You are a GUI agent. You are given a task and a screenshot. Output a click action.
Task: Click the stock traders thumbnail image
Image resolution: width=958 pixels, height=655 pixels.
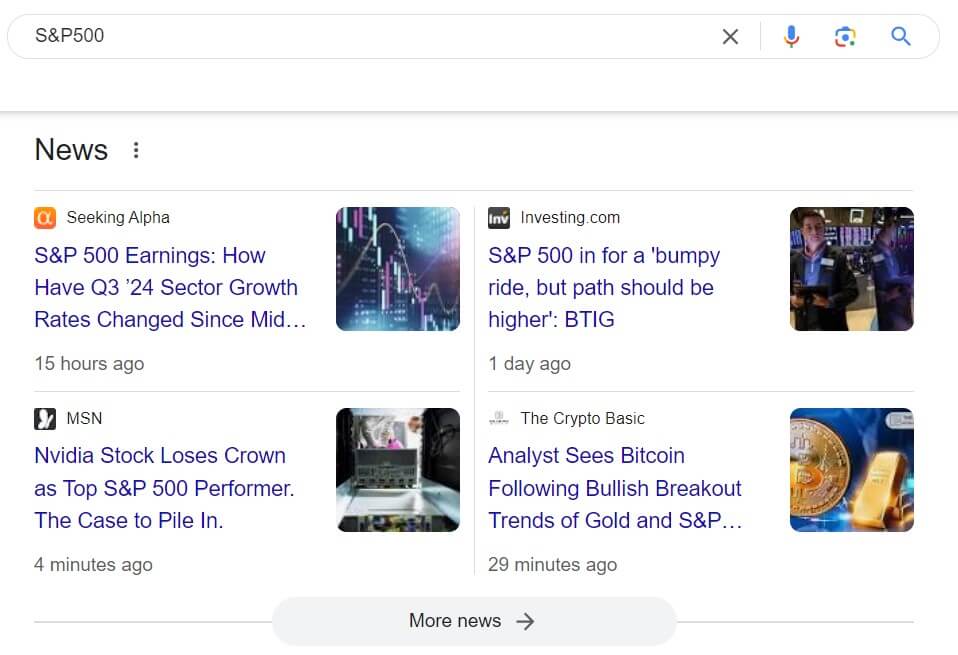851,269
